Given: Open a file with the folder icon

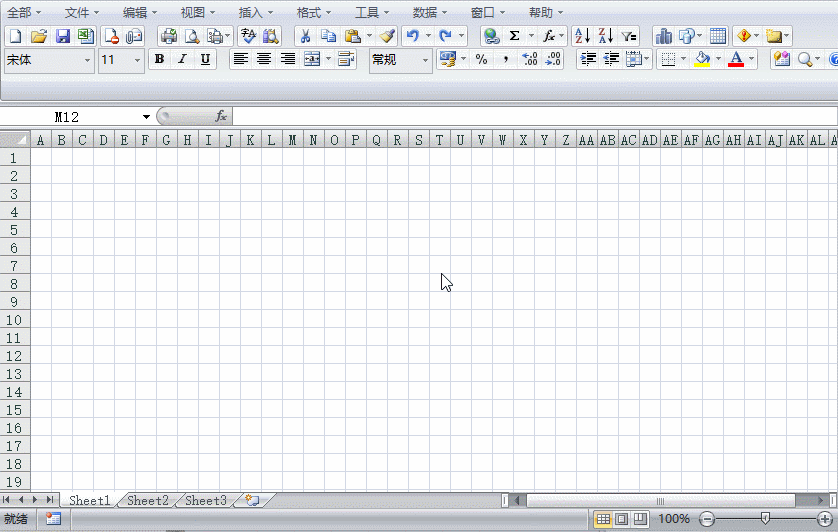Looking at the screenshot, I should tap(38, 36).
